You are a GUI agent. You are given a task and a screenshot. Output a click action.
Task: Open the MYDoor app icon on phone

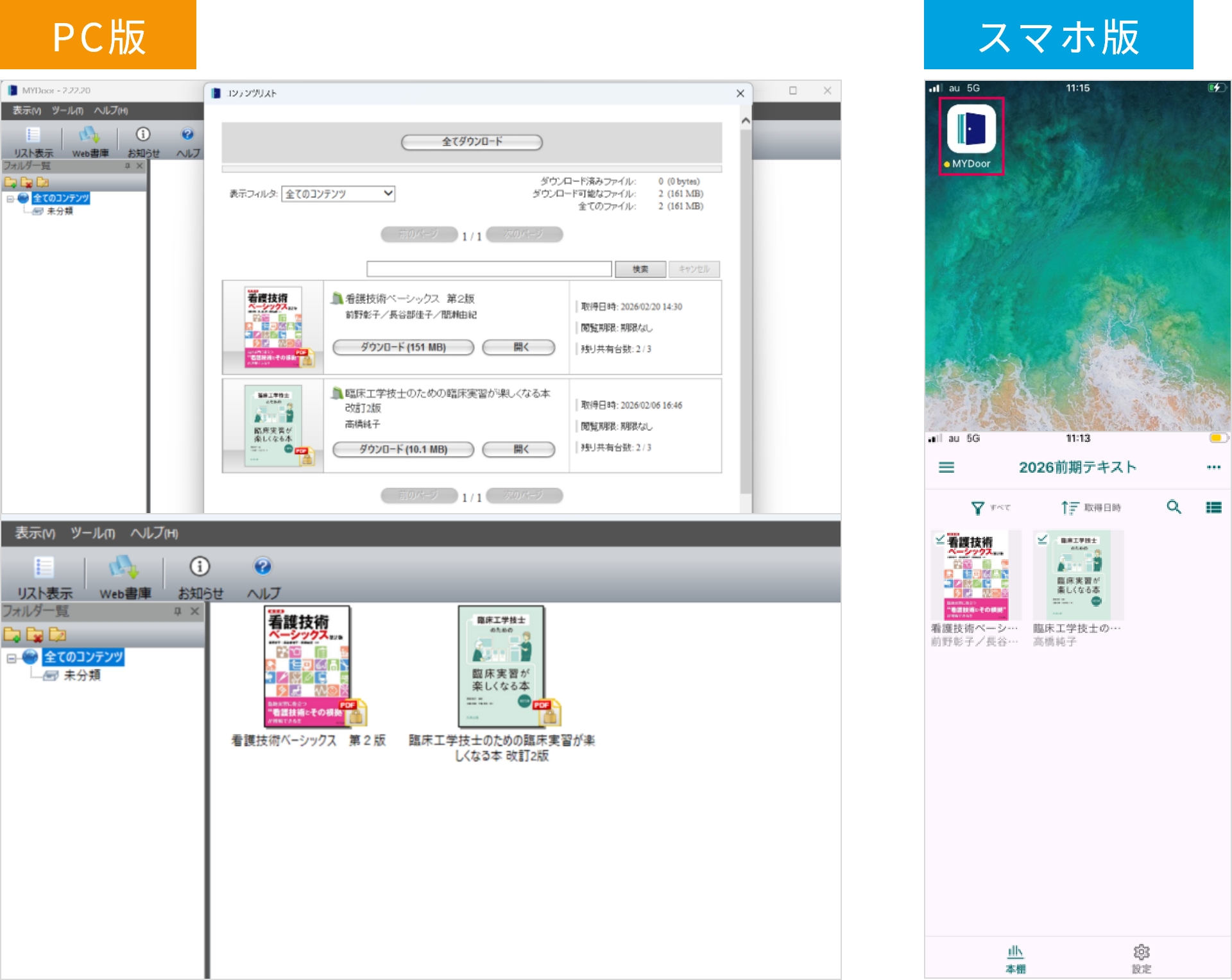pos(971,130)
